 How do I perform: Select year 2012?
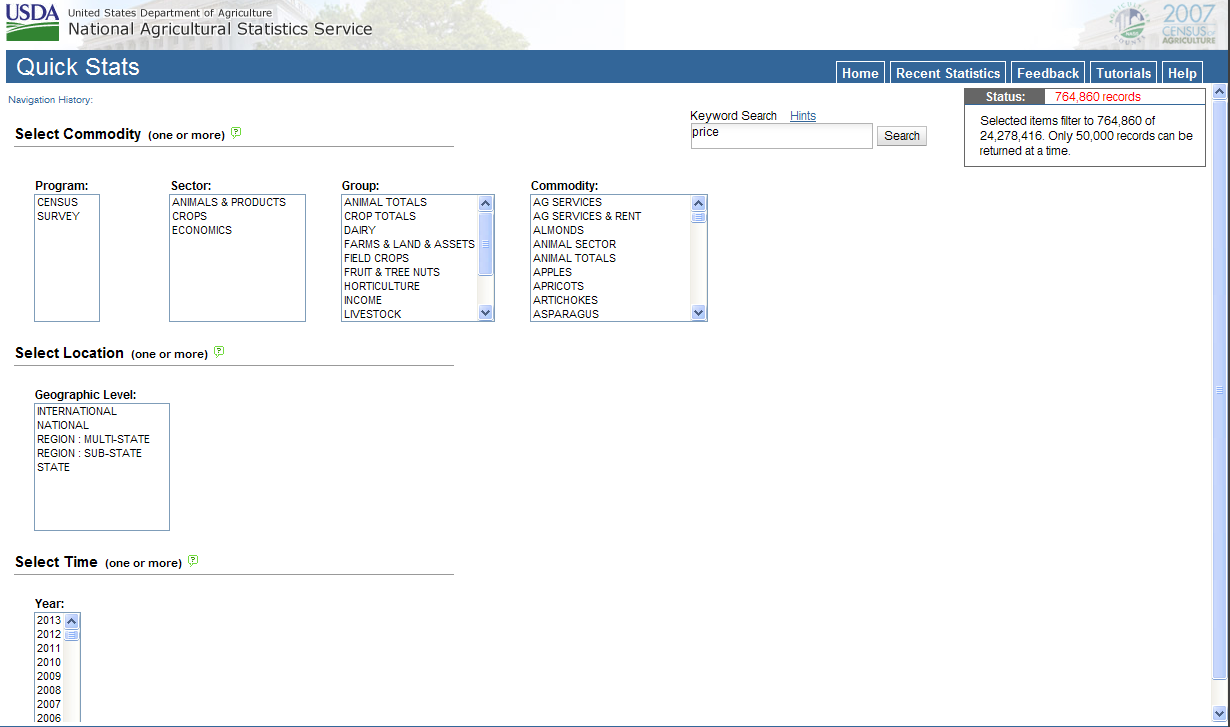[x=49, y=634]
